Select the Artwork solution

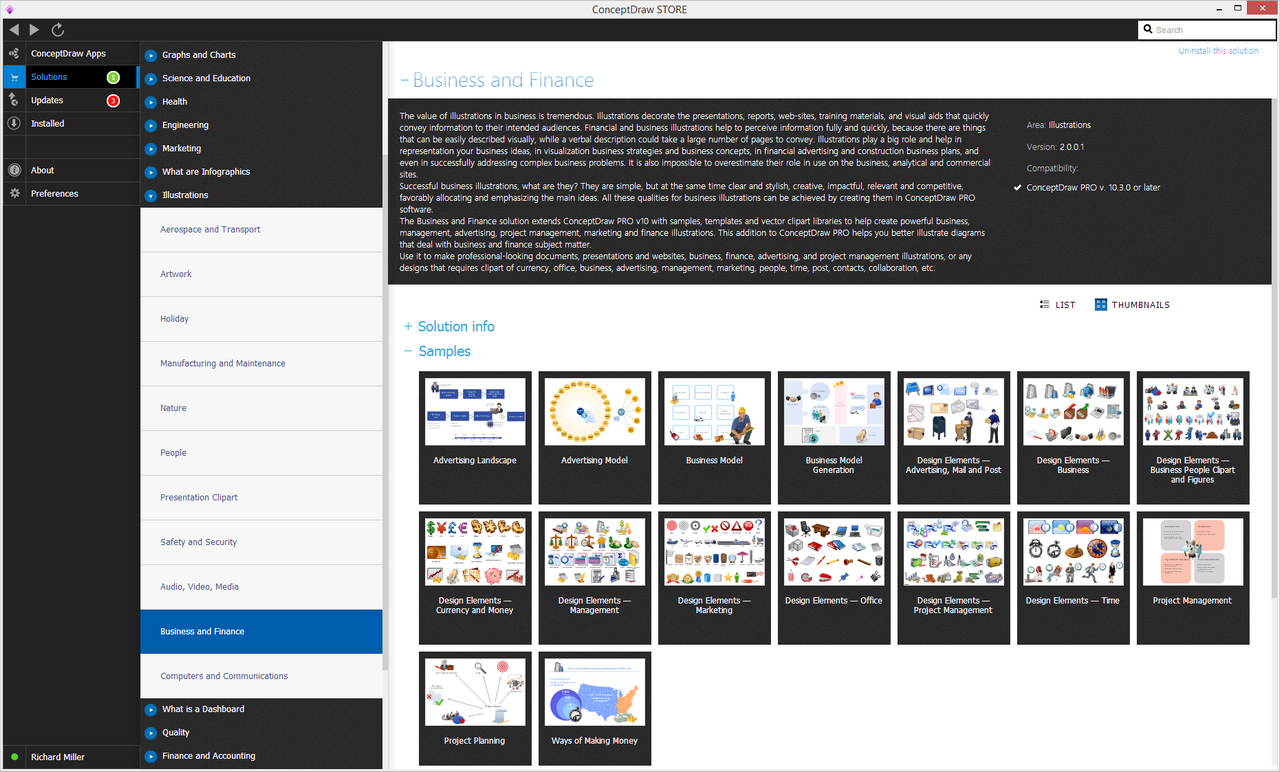(261, 274)
